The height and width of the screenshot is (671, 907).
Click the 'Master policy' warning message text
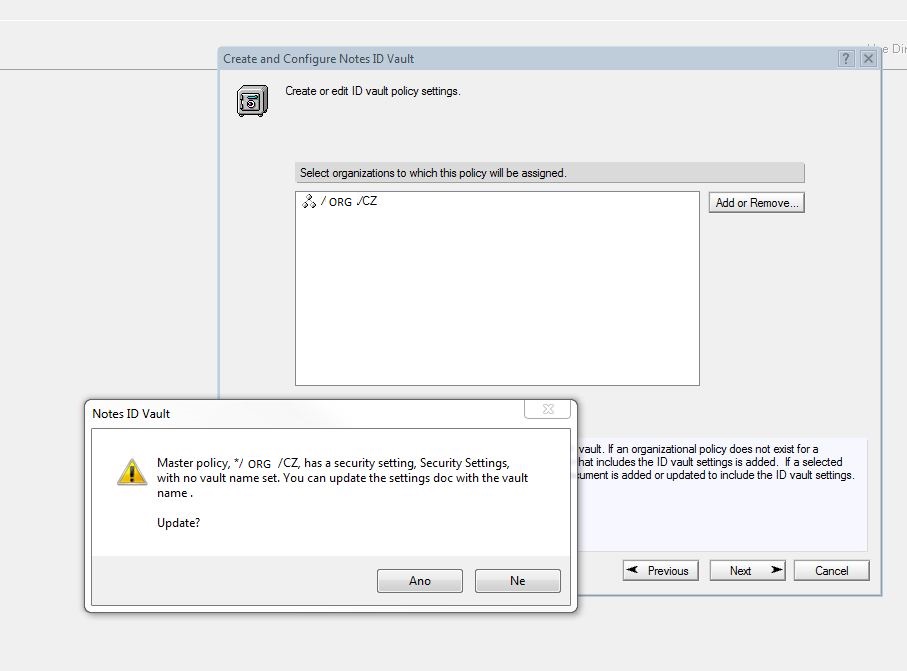[342, 478]
